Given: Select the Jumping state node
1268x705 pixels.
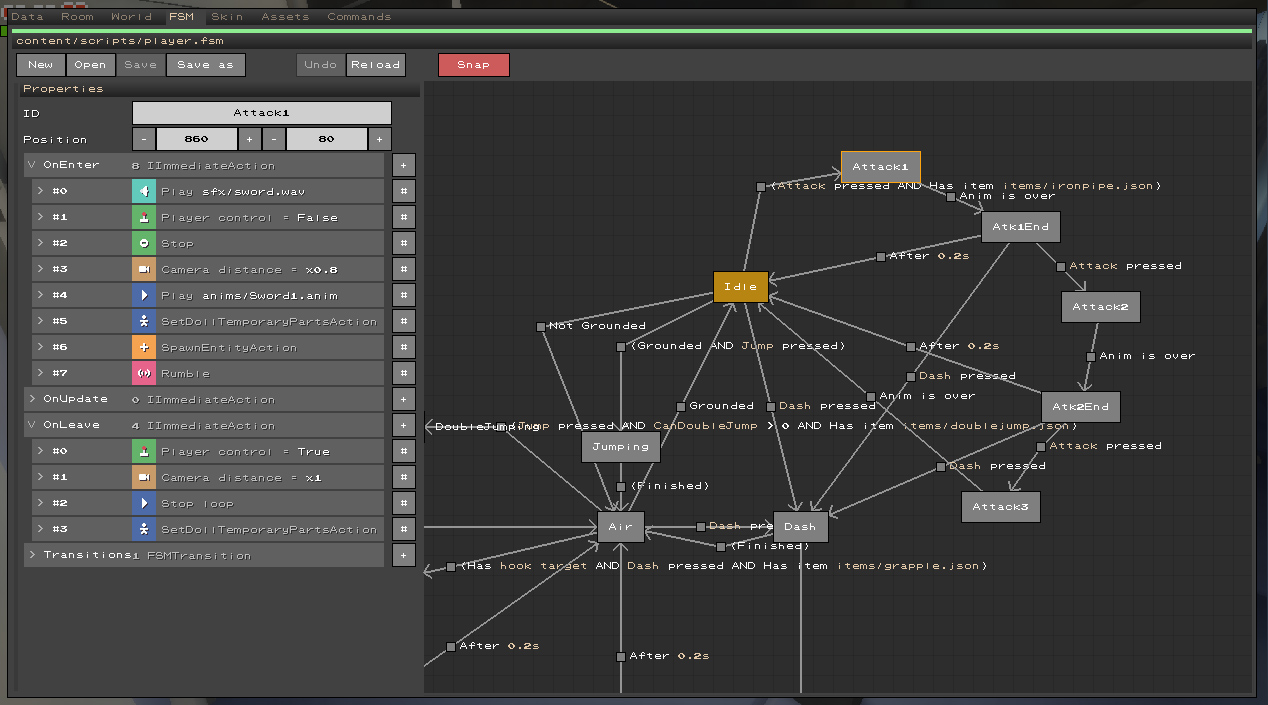Looking at the screenshot, I should 621,447.
